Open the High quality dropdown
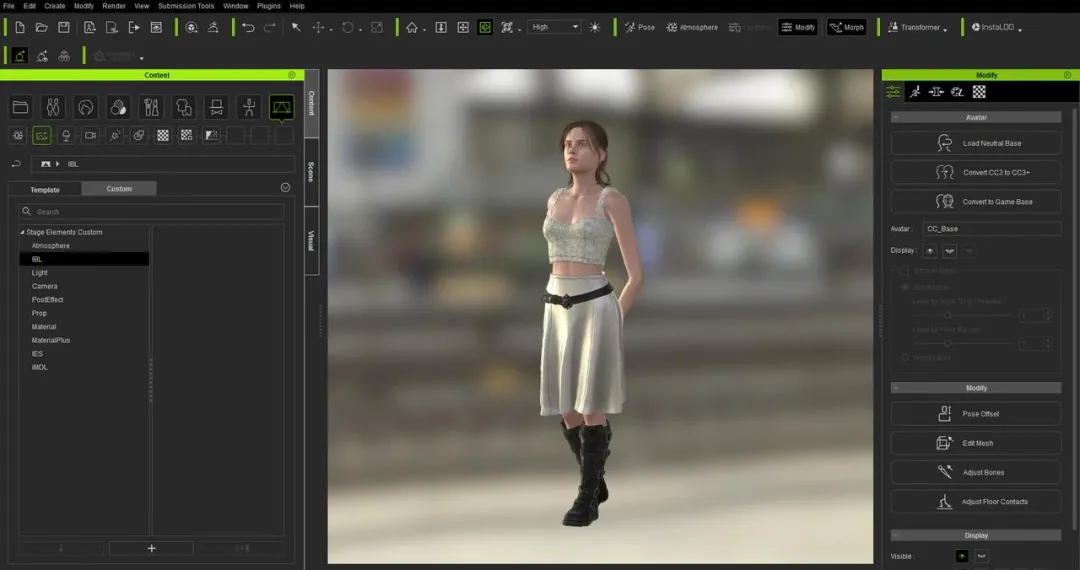Screen dimensions: 1080x570 [x=555, y=27]
